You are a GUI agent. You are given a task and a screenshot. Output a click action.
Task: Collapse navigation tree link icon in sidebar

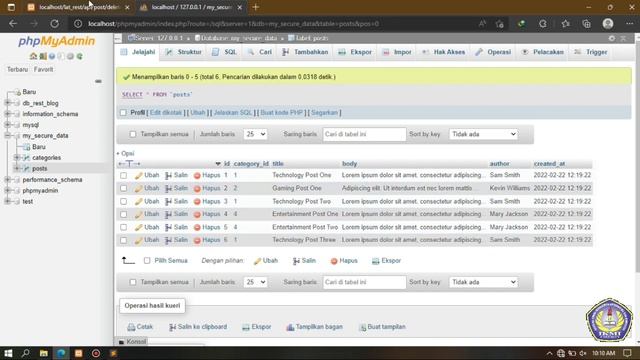point(98,81)
